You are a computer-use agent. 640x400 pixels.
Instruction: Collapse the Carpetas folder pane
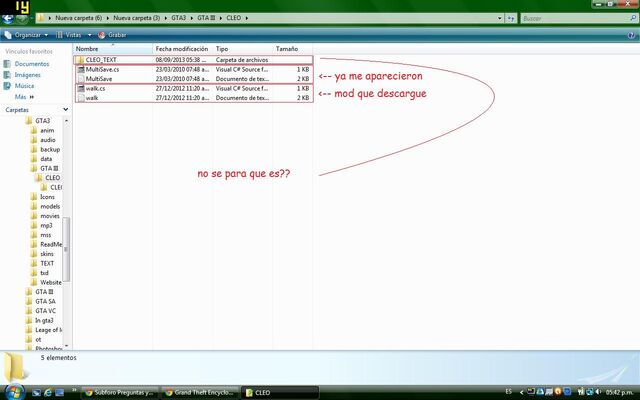pos(66,110)
